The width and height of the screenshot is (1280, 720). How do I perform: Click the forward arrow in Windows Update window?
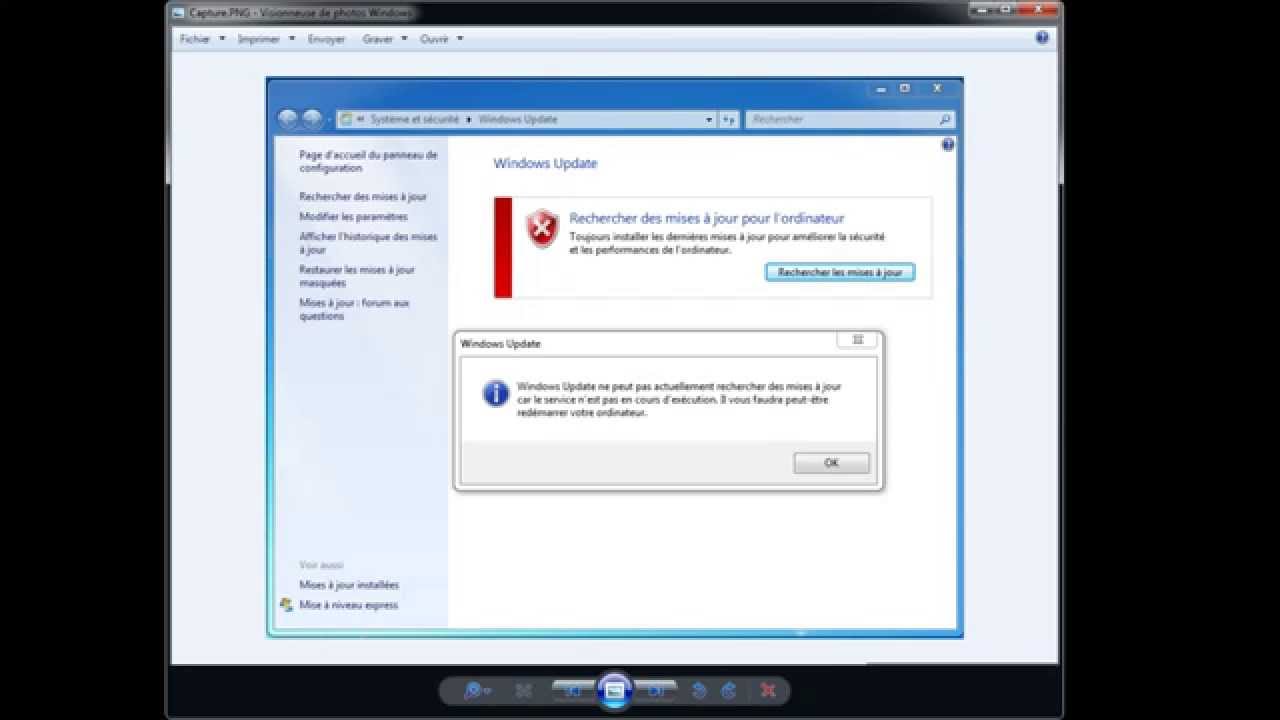pyautogui.click(x=313, y=119)
